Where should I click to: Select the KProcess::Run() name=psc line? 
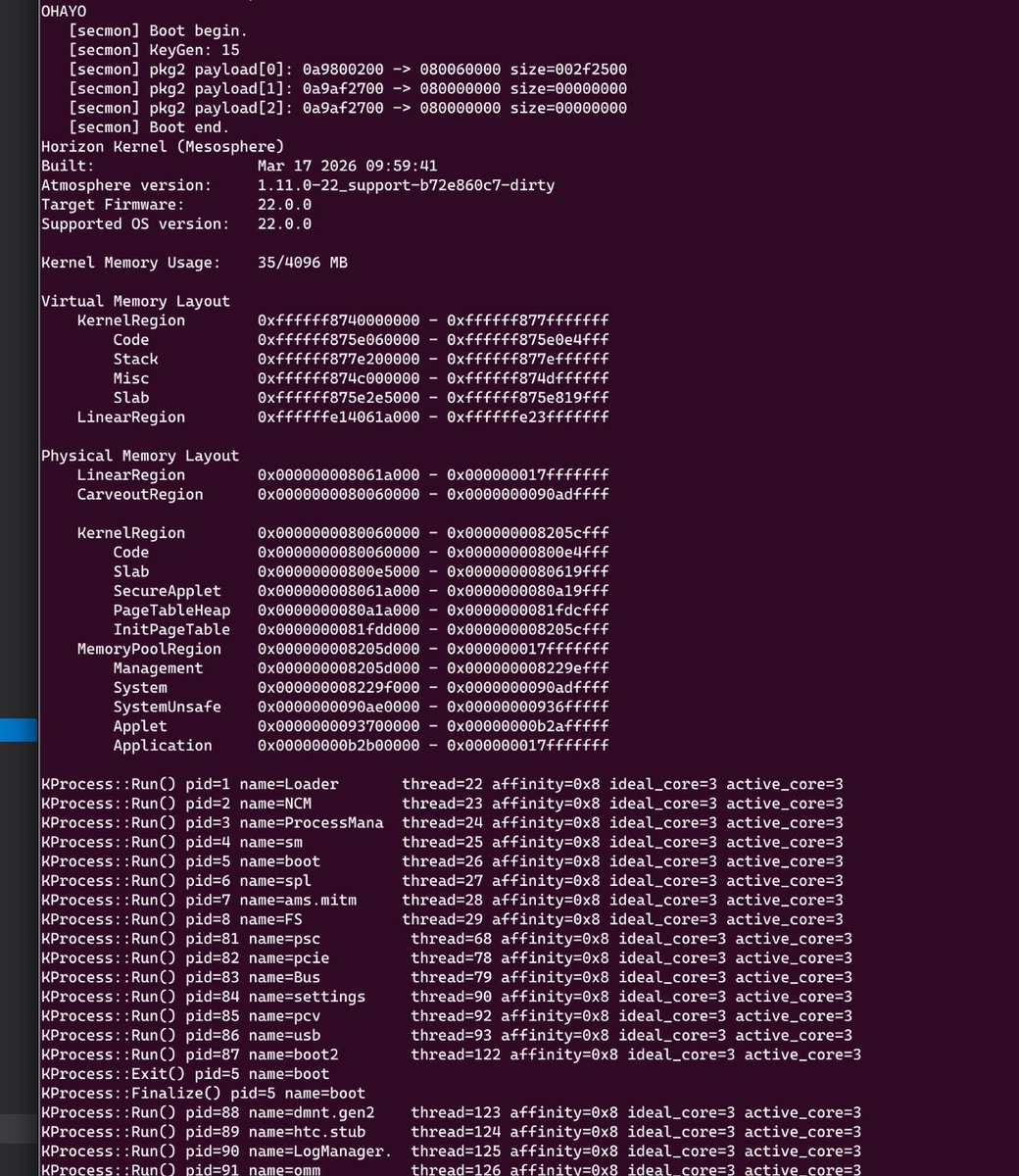click(447, 939)
